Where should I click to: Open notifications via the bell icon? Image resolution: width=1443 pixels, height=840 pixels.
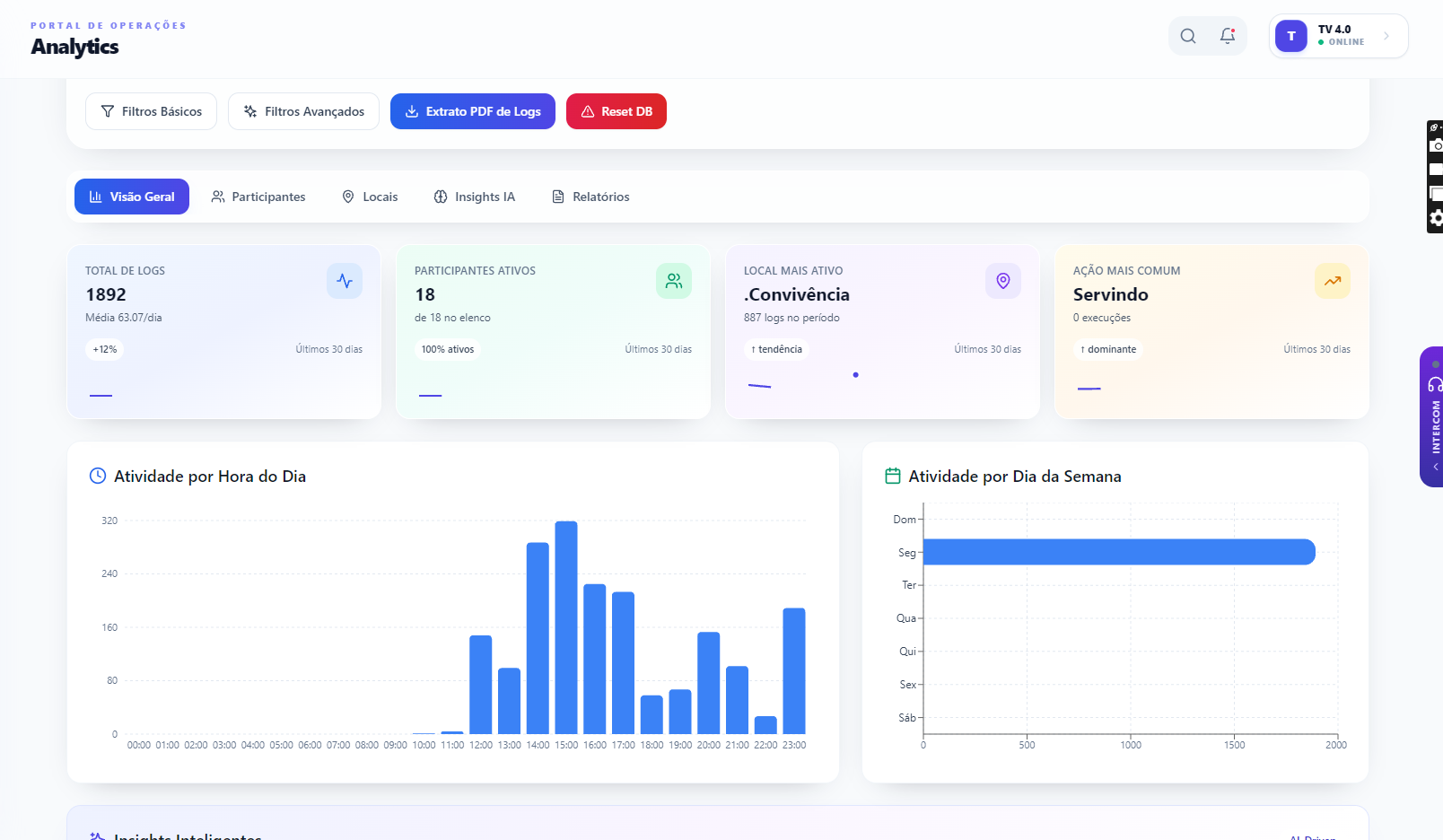[x=1228, y=36]
